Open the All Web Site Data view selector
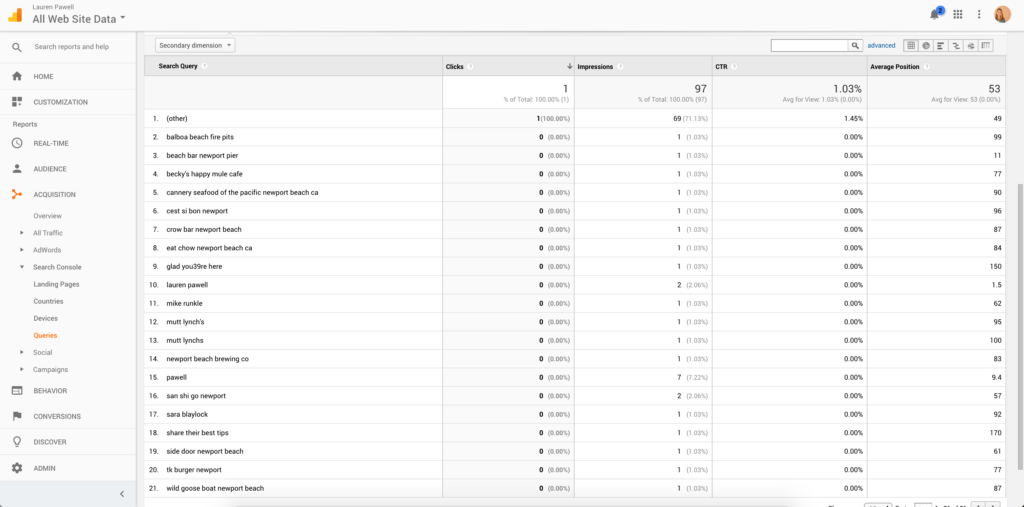 78,19
